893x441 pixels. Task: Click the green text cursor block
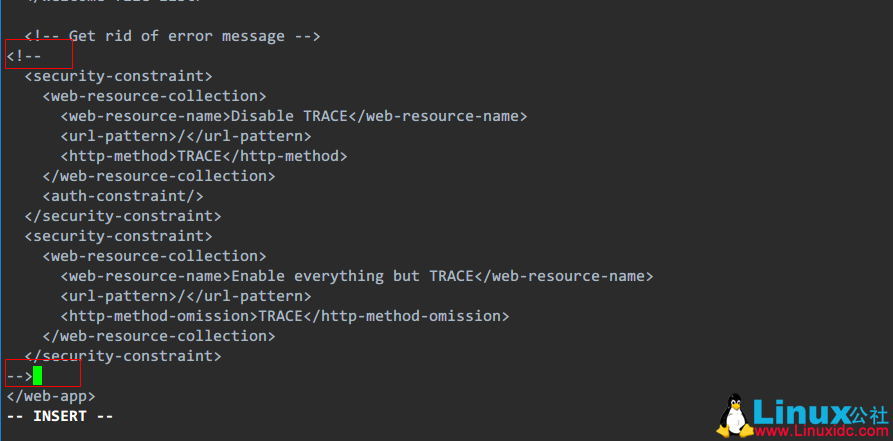[x=37, y=376]
